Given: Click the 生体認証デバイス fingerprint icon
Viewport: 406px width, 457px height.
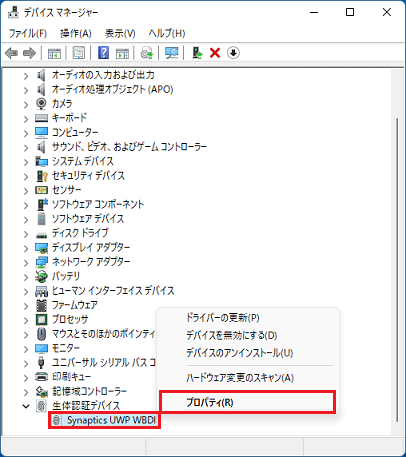Looking at the screenshot, I should tap(41, 406).
